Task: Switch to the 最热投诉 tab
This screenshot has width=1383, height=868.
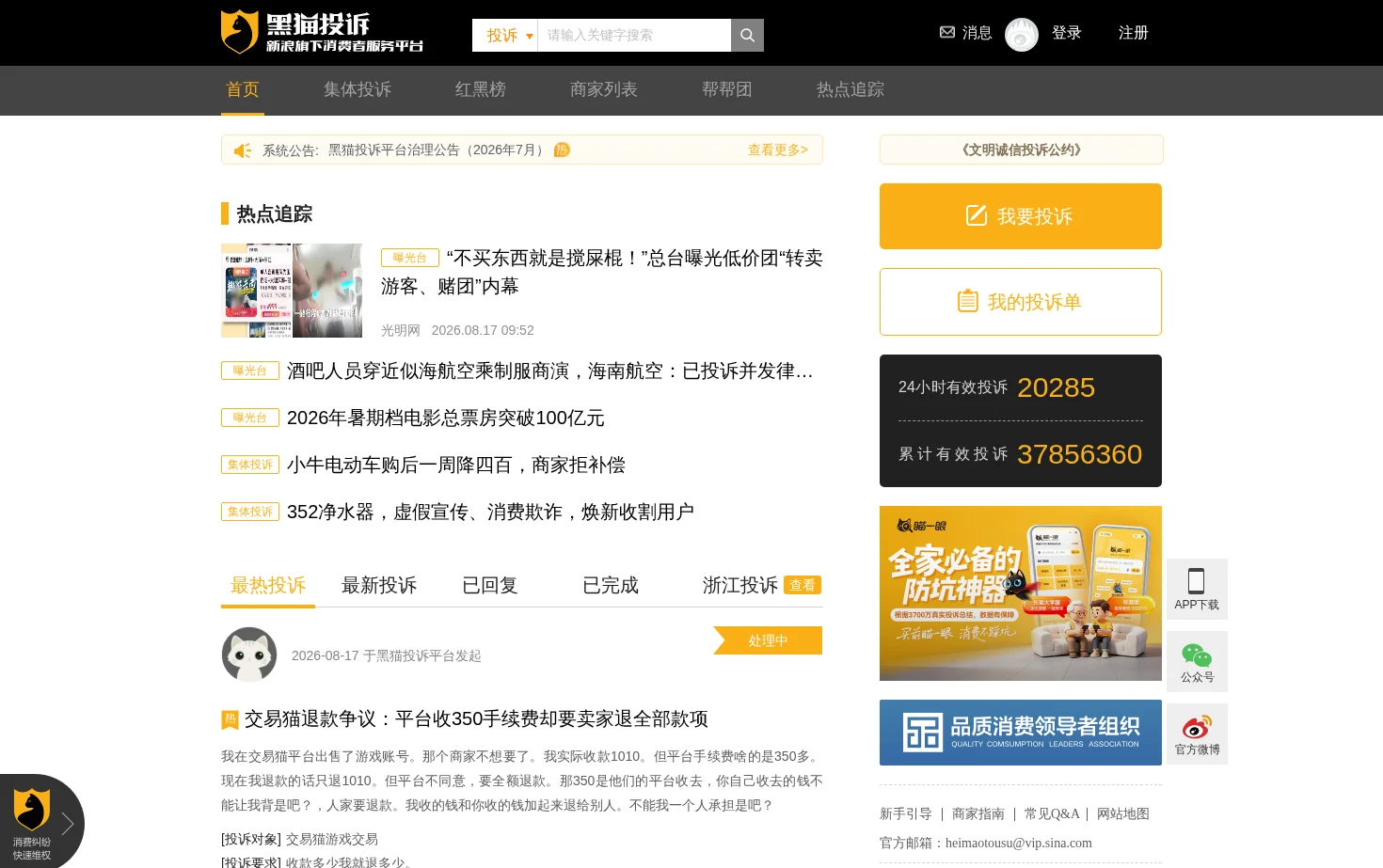Action: tap(268, 585)
